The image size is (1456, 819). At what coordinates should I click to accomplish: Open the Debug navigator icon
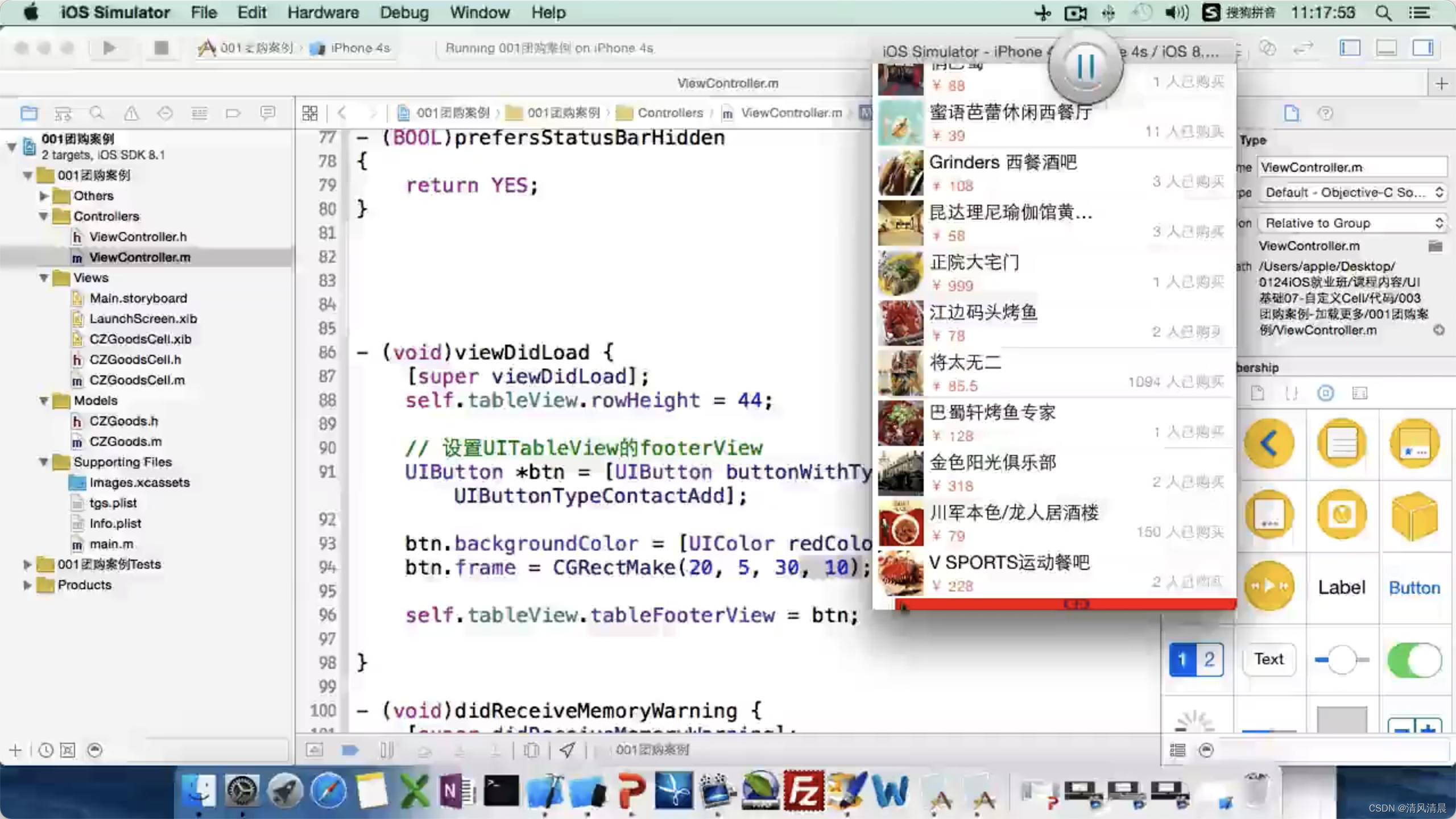pos(199,113)
